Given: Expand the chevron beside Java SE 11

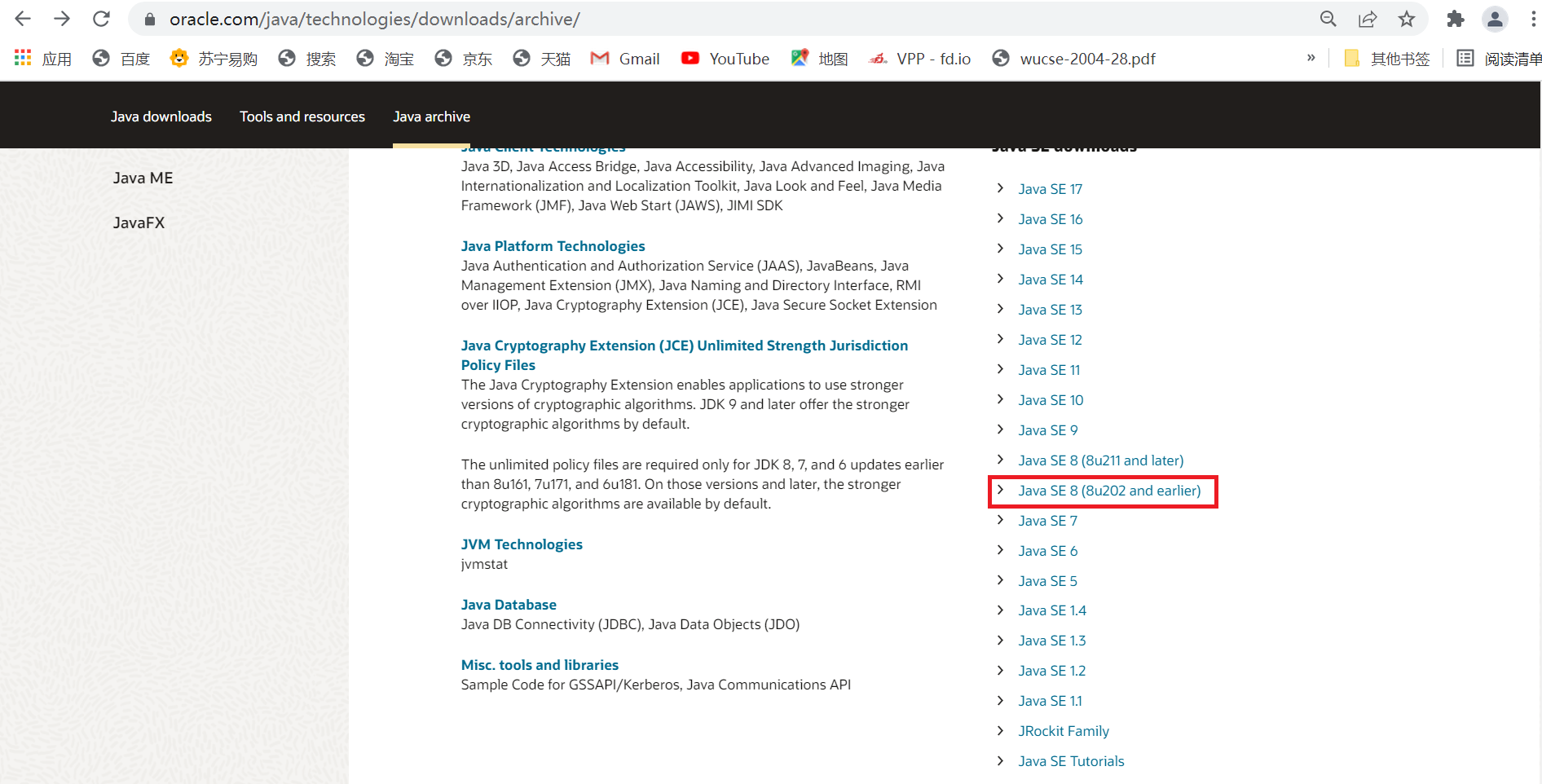Looking at the screenshot, I should pos(1000,369).
